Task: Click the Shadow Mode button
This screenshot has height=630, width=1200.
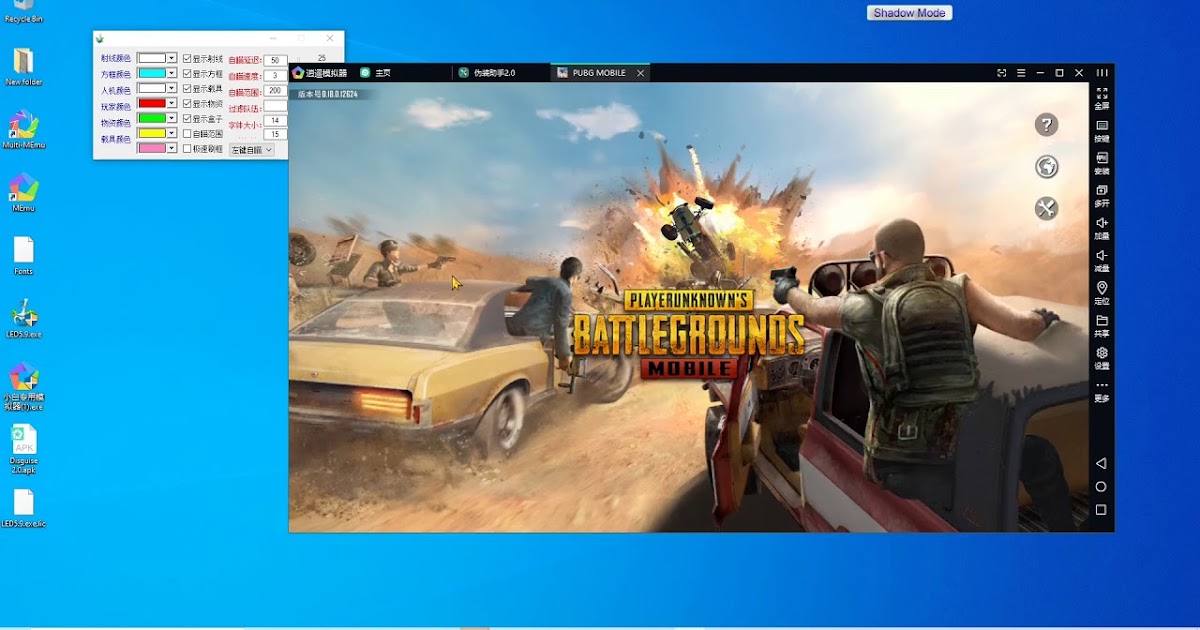Action: pos(909,13)
